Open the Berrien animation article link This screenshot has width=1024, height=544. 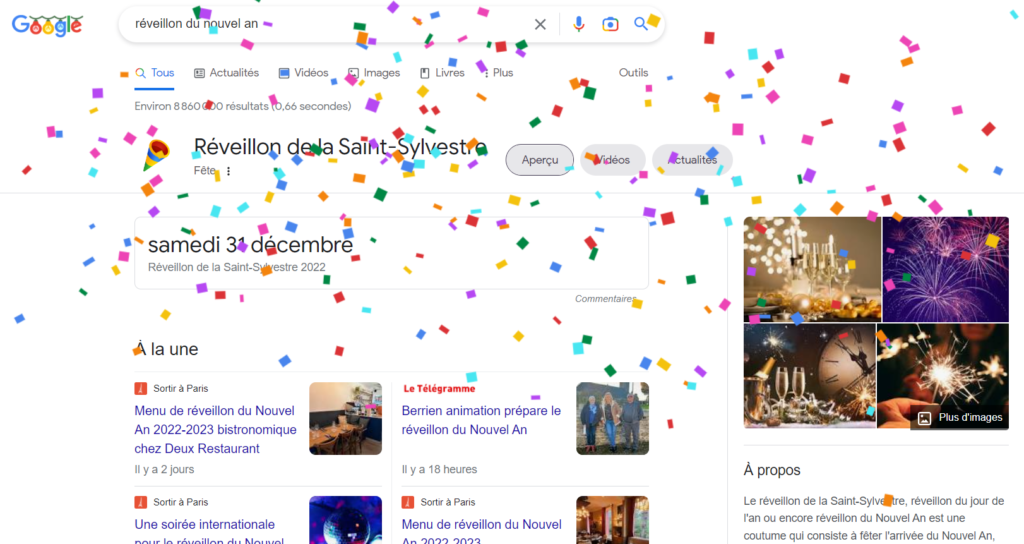pyautogui.click(x=481, y=420)
